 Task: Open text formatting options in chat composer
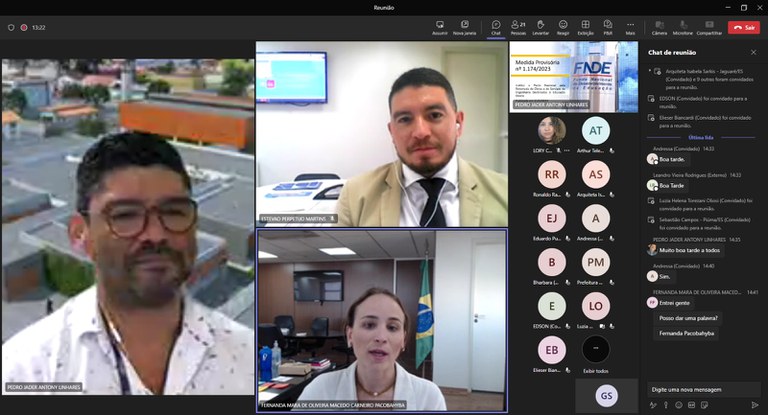click(654, 404)
